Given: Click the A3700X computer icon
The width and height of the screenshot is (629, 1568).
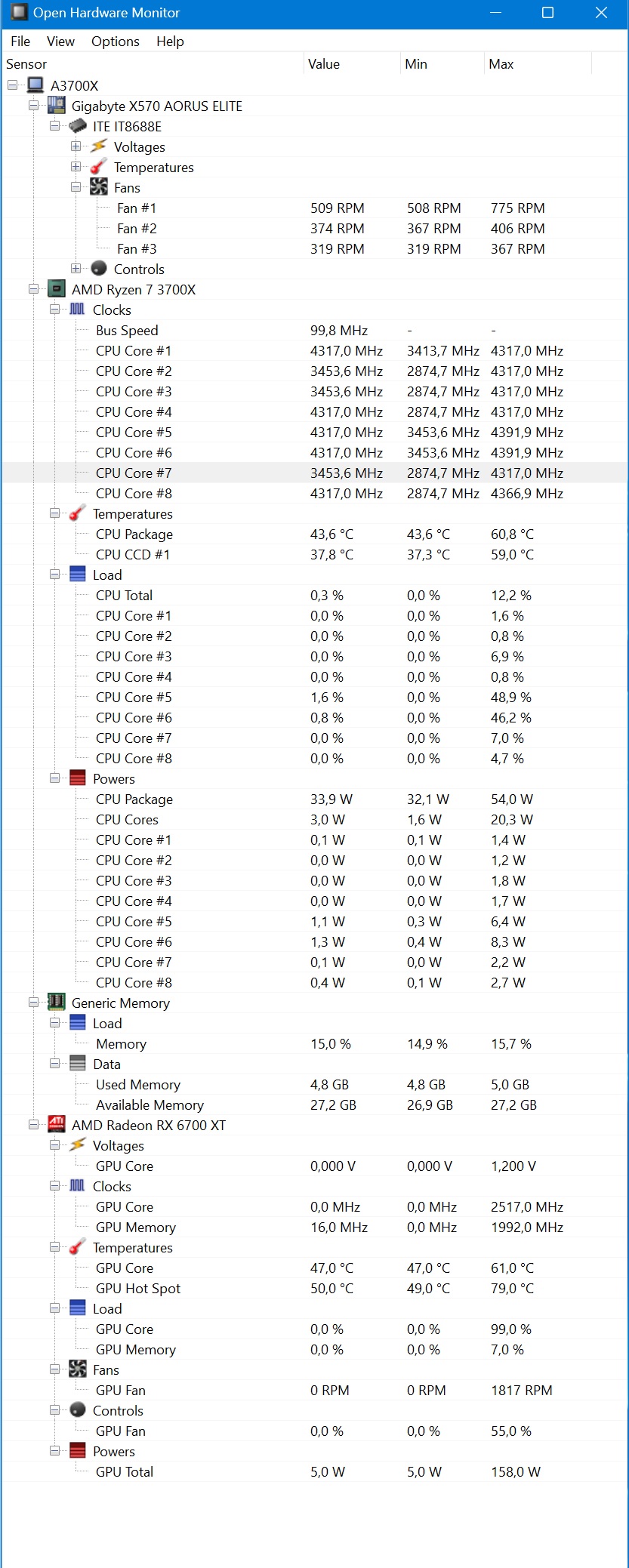Looking at the screenshot, I should pyautogui.click(x=35, y=85).
